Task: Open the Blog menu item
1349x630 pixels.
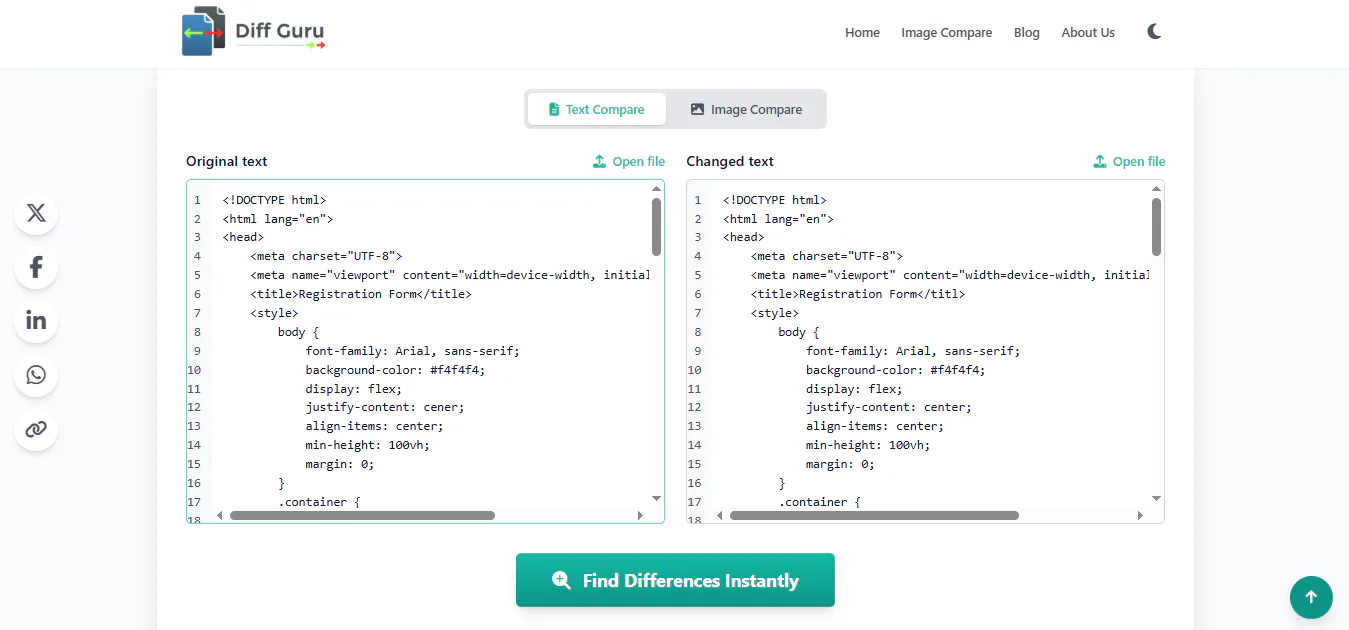Action: tap(1026, 32)
